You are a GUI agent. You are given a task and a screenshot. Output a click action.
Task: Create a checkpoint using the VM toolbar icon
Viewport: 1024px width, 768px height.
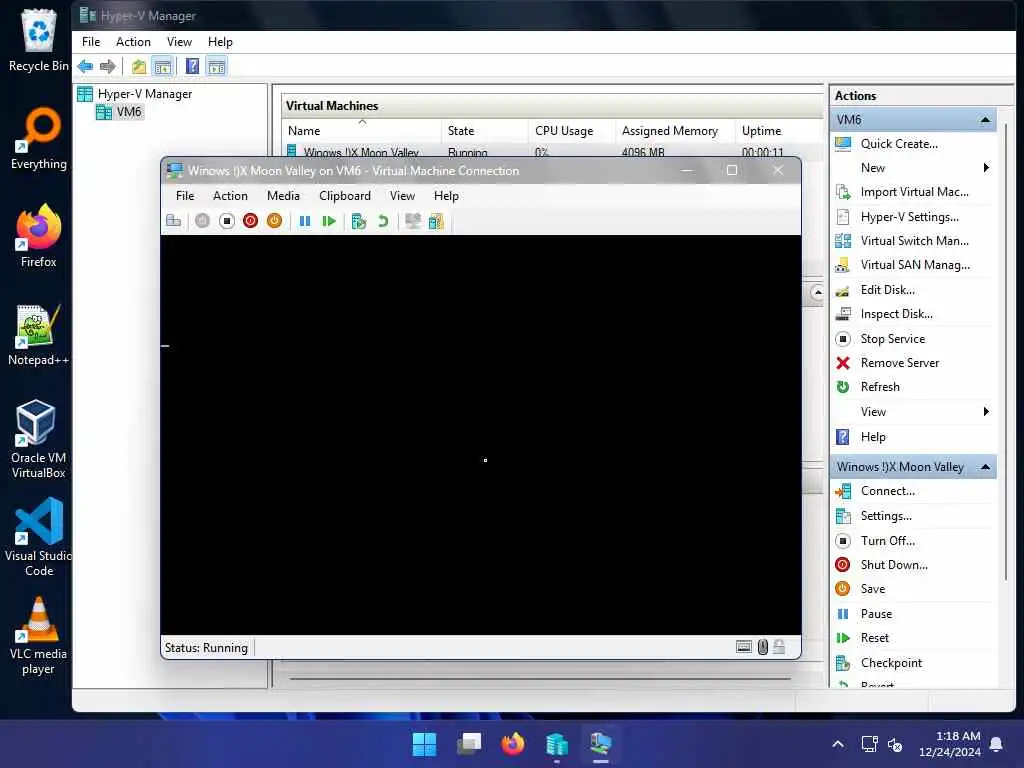[359, 221]
